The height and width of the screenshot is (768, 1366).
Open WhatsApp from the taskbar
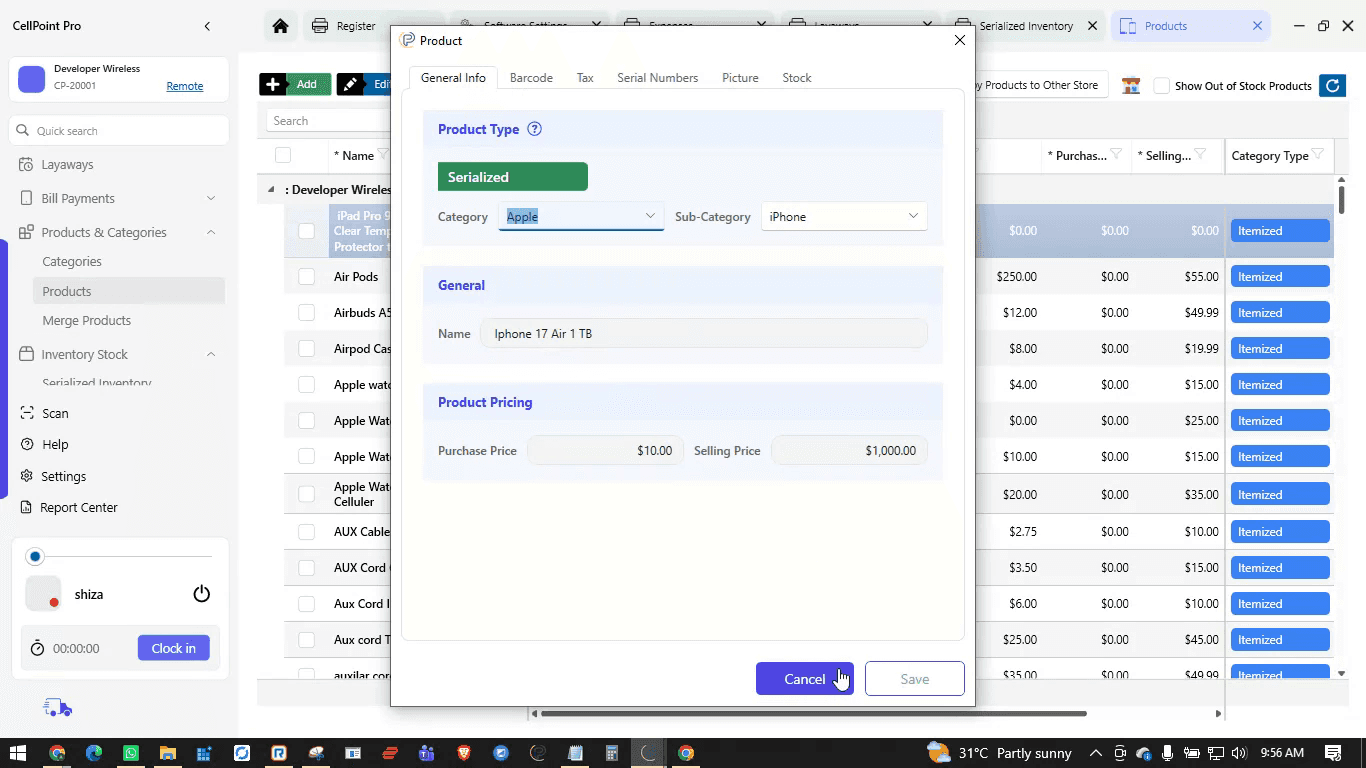pyautogui.click(x=131, y=753)
